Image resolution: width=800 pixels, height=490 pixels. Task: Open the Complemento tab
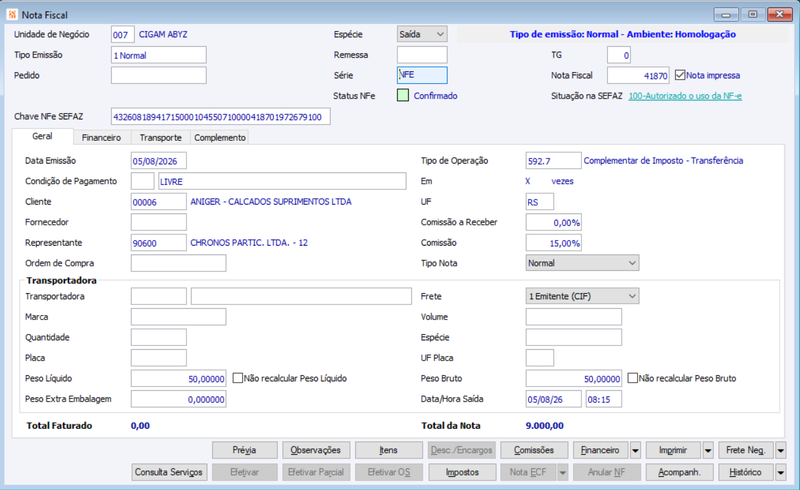tap(220, 138)
